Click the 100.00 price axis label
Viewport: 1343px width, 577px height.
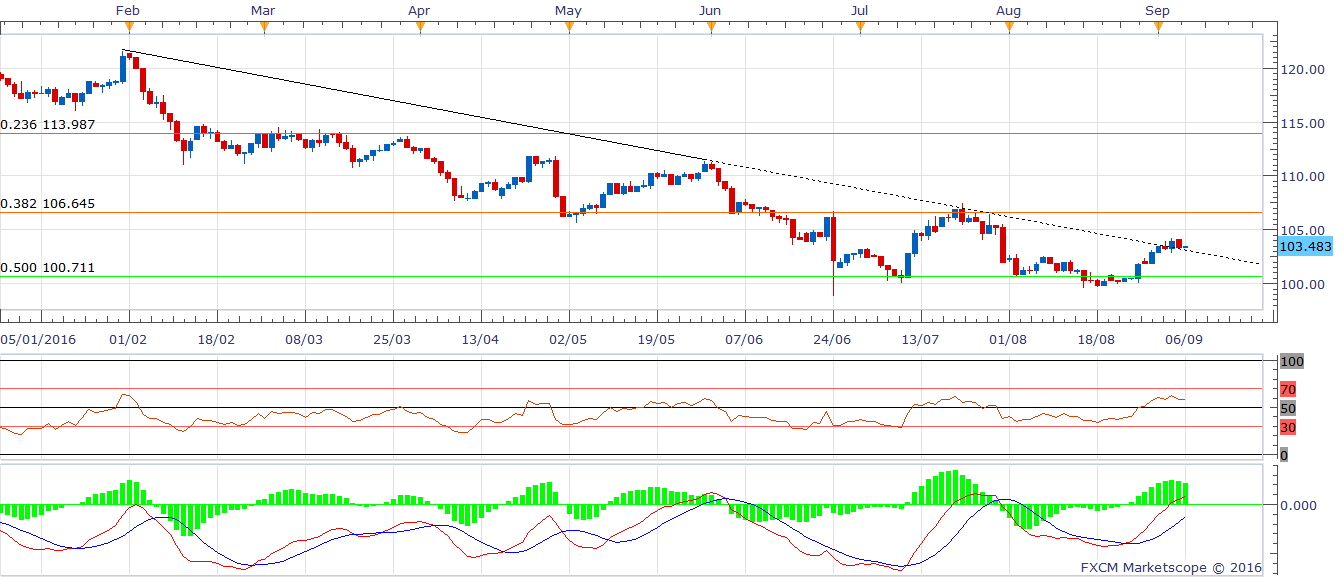(1305, 284)
